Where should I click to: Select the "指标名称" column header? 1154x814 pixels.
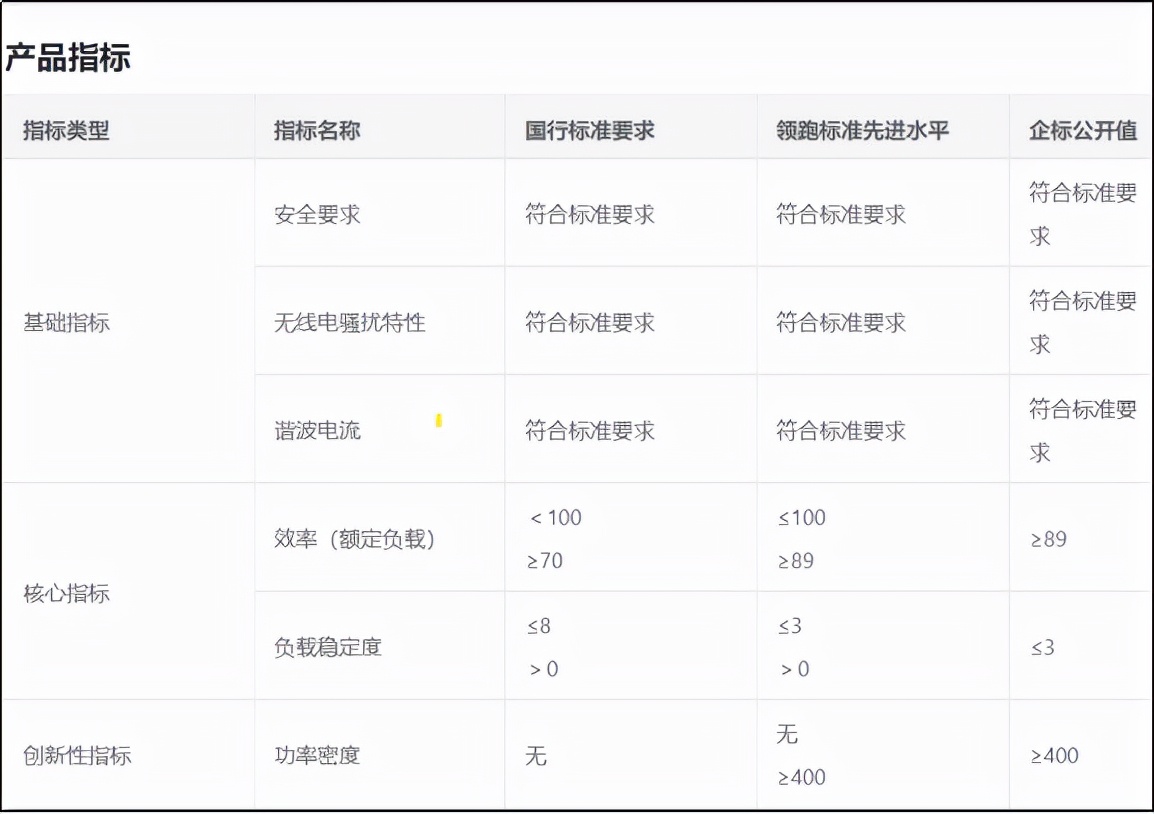click(313, 130)
